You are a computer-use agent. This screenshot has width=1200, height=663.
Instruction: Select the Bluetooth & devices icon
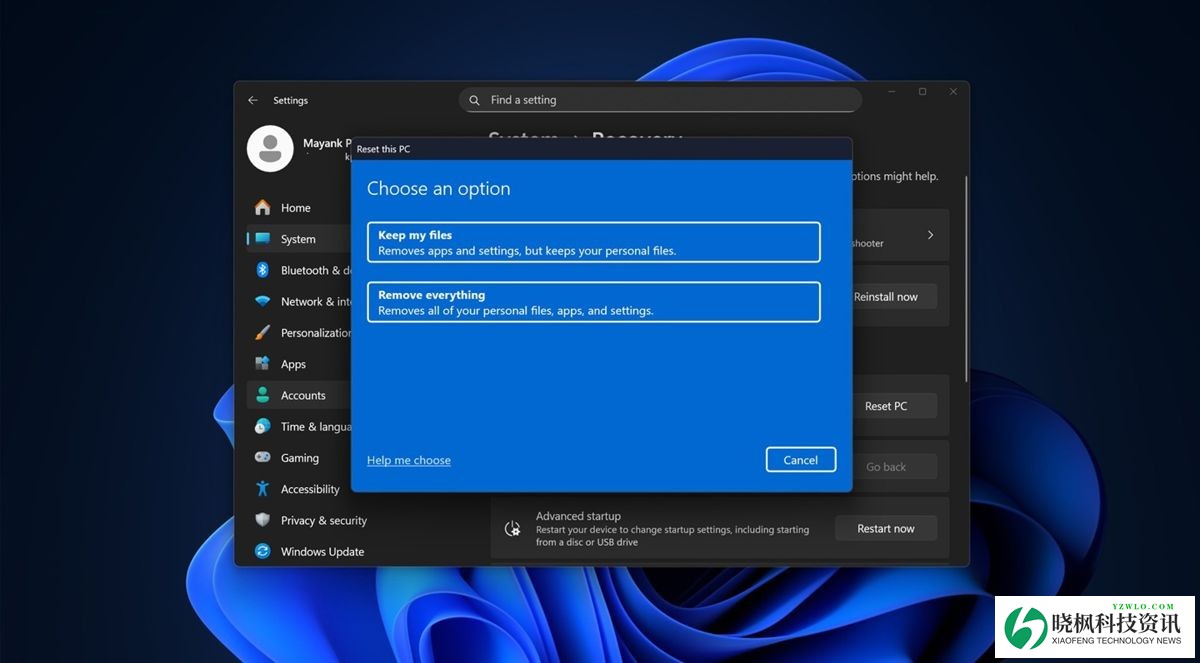[262, 270]
